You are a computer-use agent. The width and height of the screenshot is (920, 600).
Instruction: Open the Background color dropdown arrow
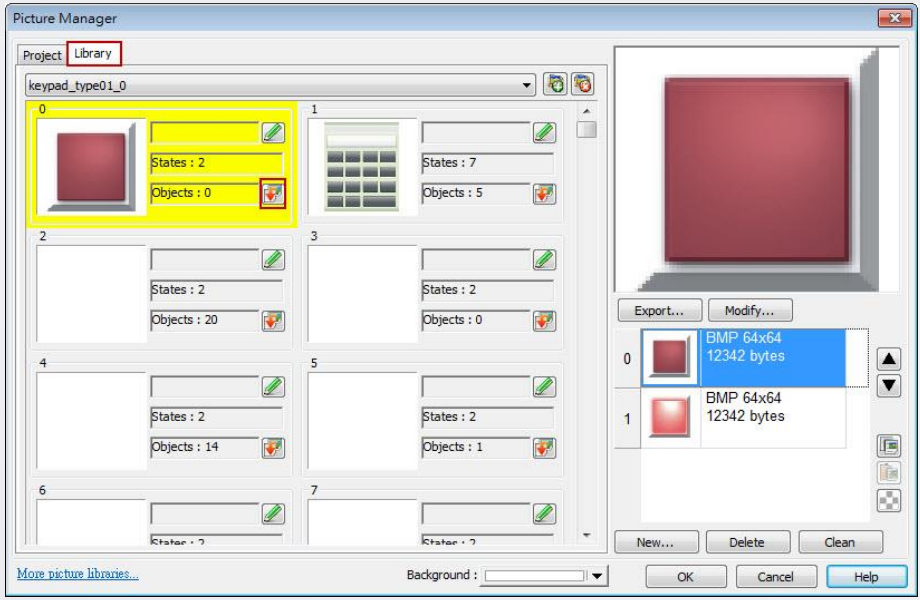(x=597, y=576)
